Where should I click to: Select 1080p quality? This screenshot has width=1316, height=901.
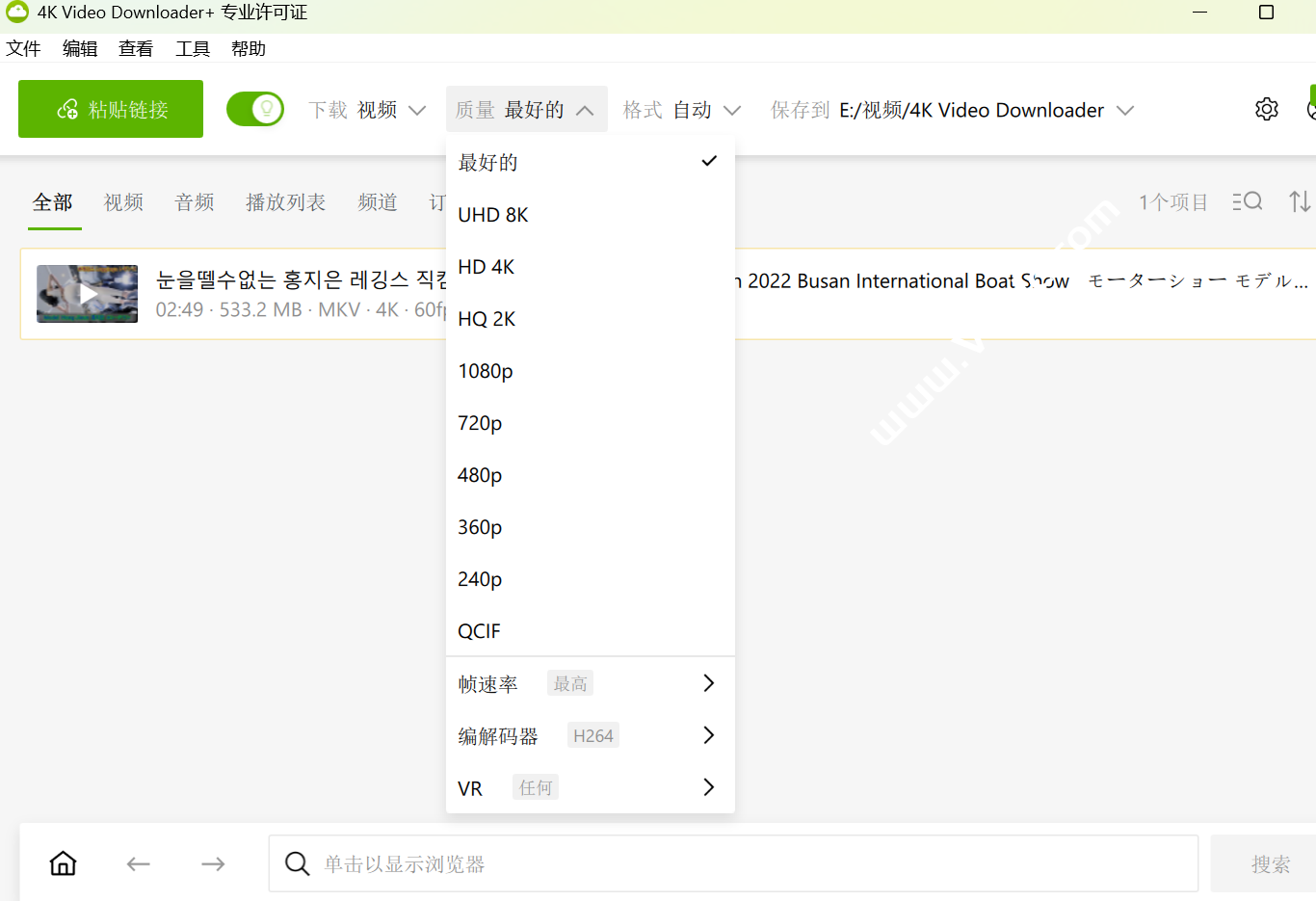pos(591,370)
